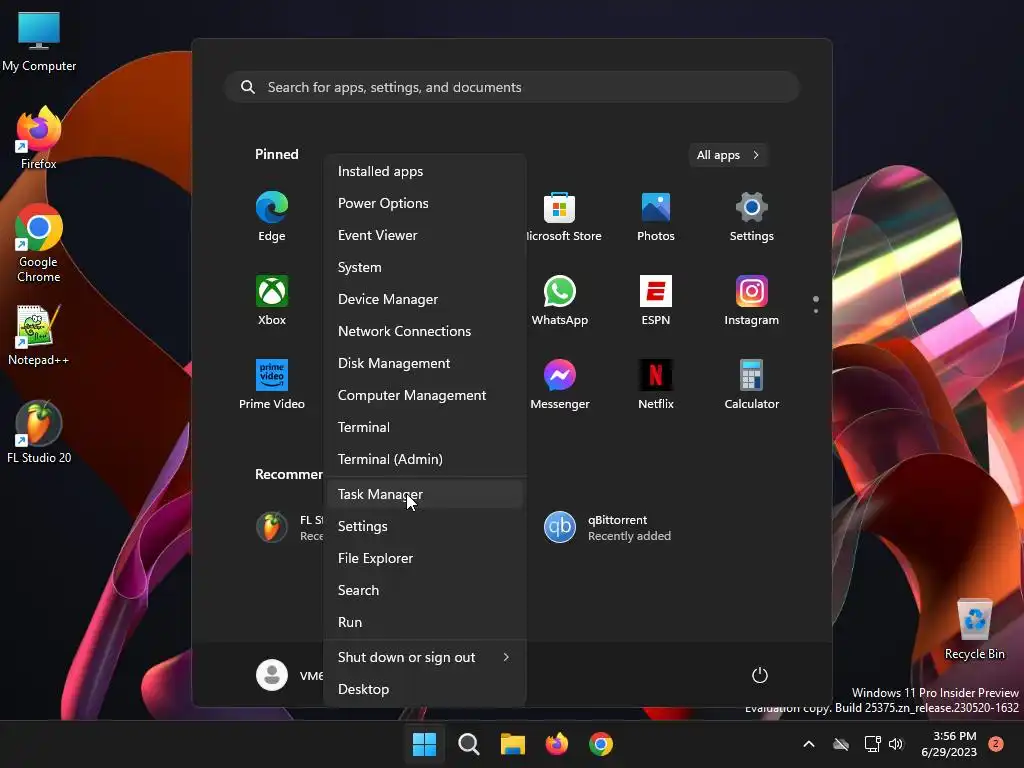Open the user account avatar
Image resolution: width=1024 pixels, height=768 pixels.
point(272,675)
